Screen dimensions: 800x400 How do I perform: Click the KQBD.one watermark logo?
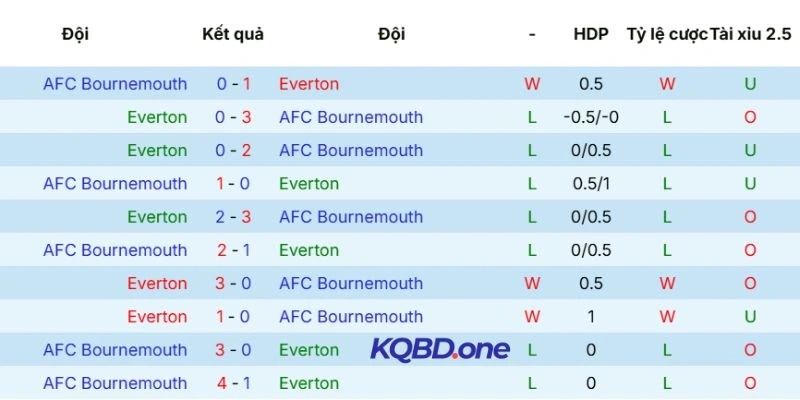click(439, 349)
